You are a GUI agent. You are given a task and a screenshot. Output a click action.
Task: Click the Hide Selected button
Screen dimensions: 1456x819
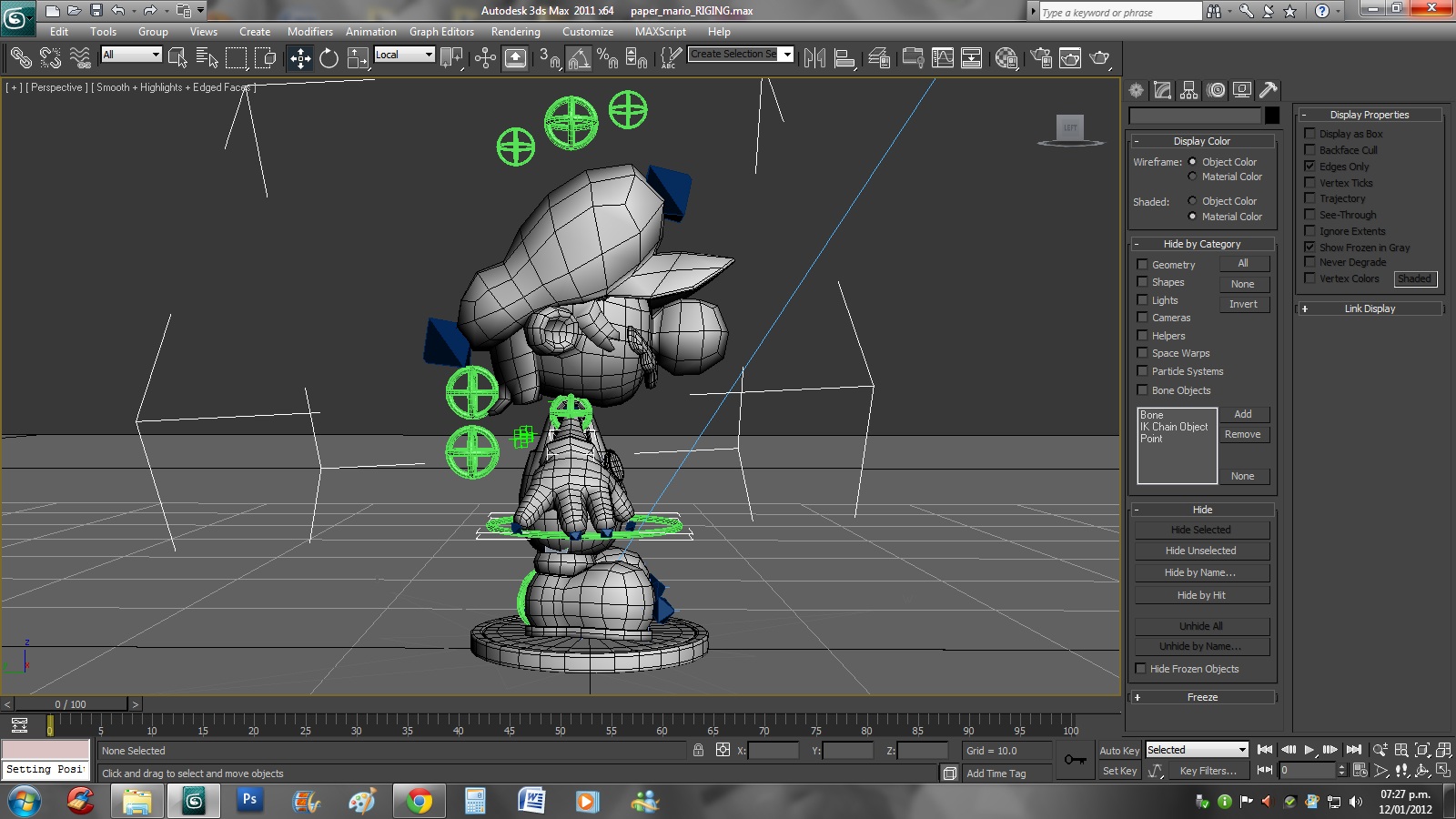tap(1201, 530)
